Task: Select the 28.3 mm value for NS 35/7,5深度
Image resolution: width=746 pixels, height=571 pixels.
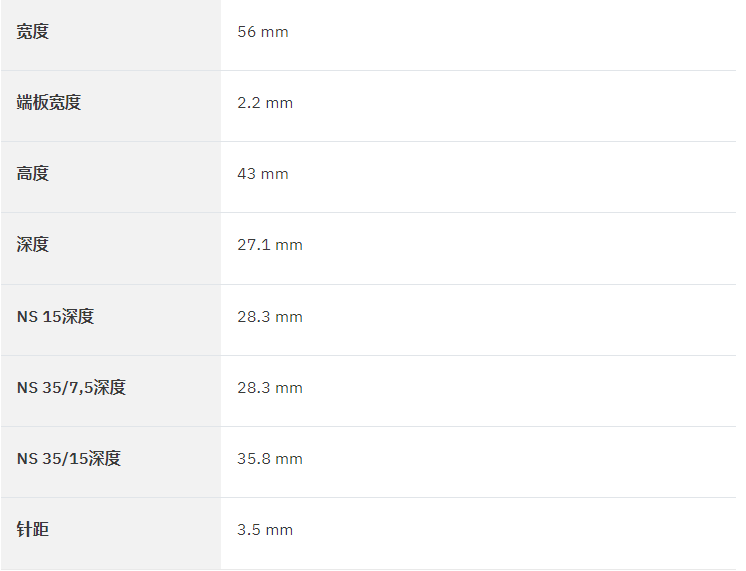Action: pyautogui.click(x=270, y=387)
